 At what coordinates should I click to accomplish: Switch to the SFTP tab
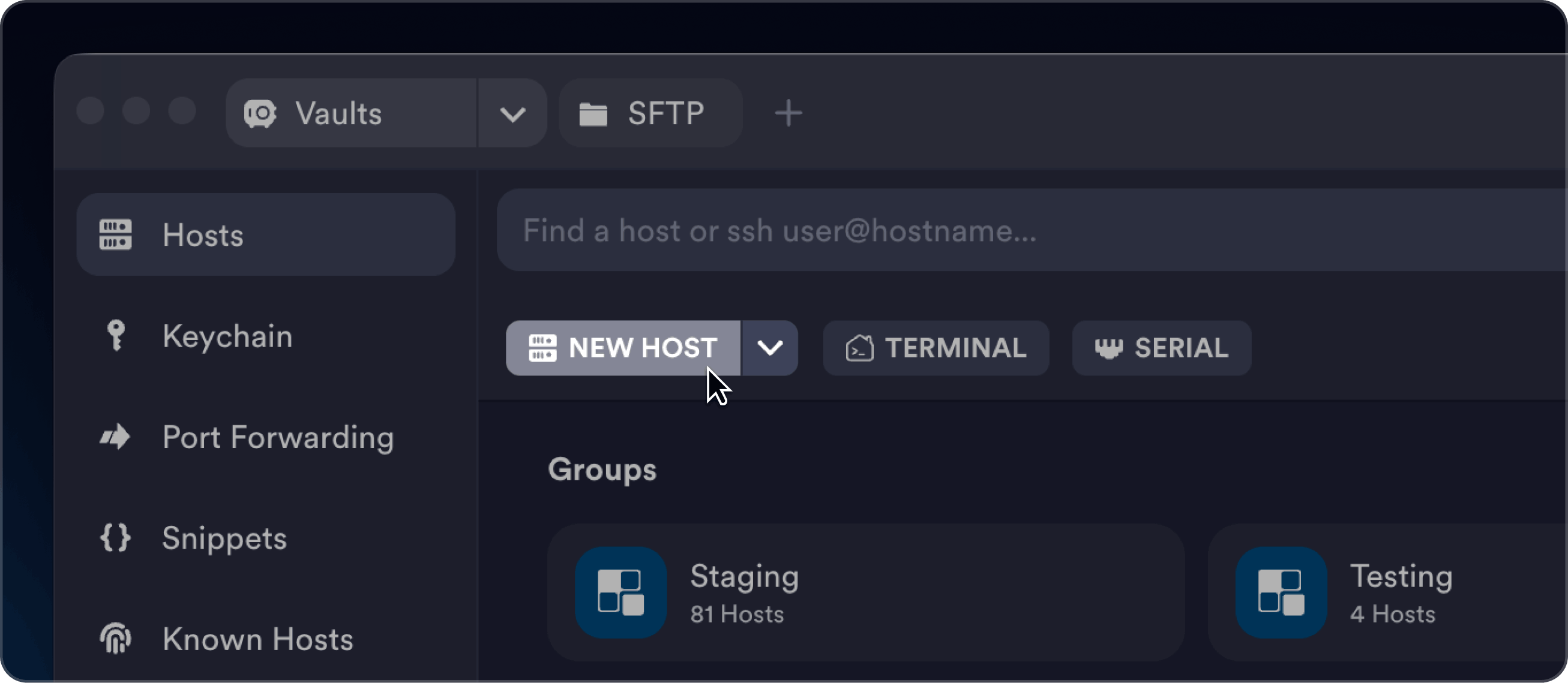point(650,113)
